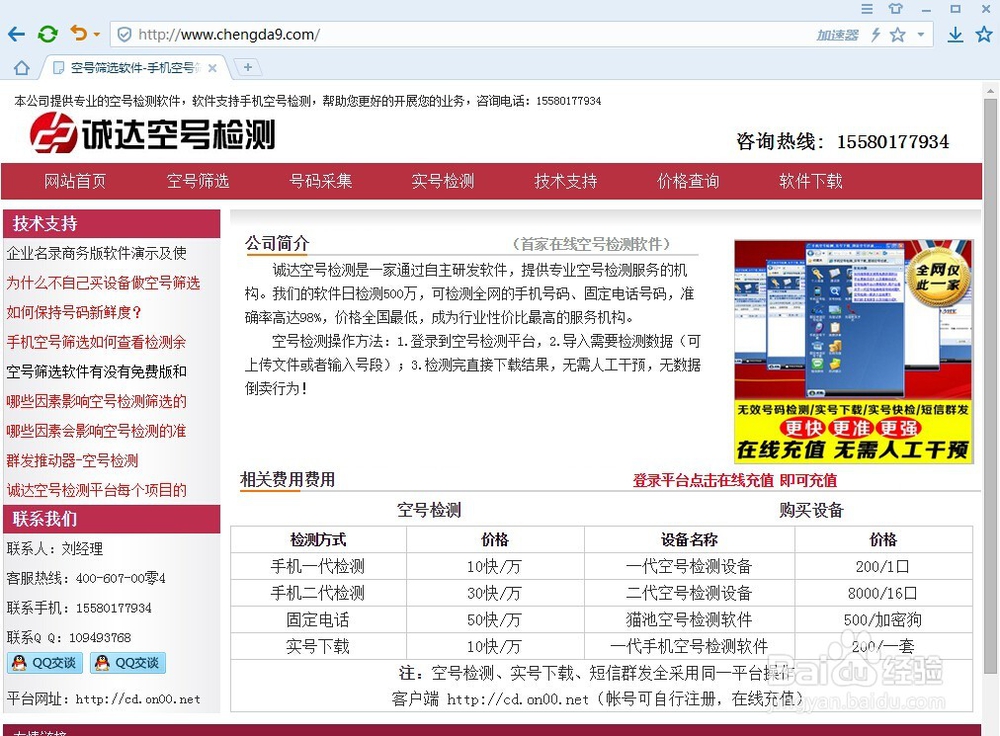1000x736 pixels.
Task: Click table cell 手机一代检测
Action: pos(318,566)
